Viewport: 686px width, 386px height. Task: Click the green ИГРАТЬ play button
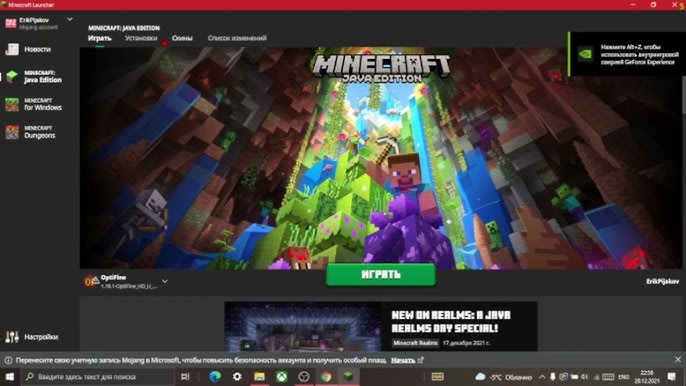click(x=381, y=274)
